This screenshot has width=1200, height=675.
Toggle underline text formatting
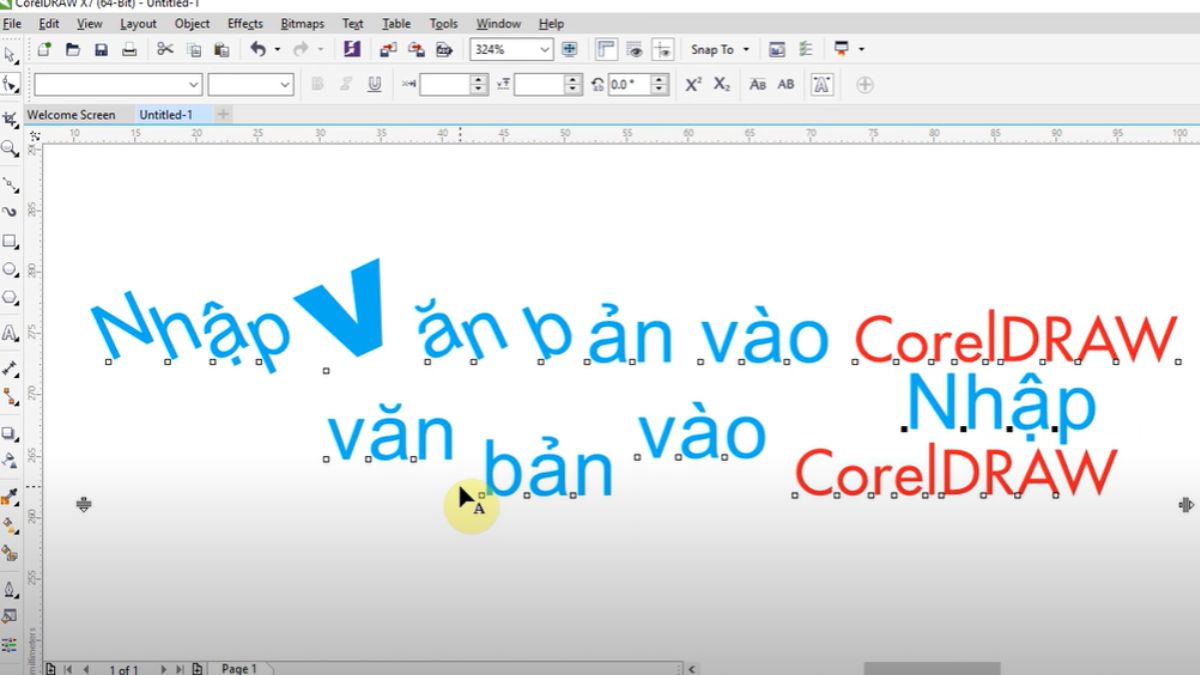tap(374, 85)
